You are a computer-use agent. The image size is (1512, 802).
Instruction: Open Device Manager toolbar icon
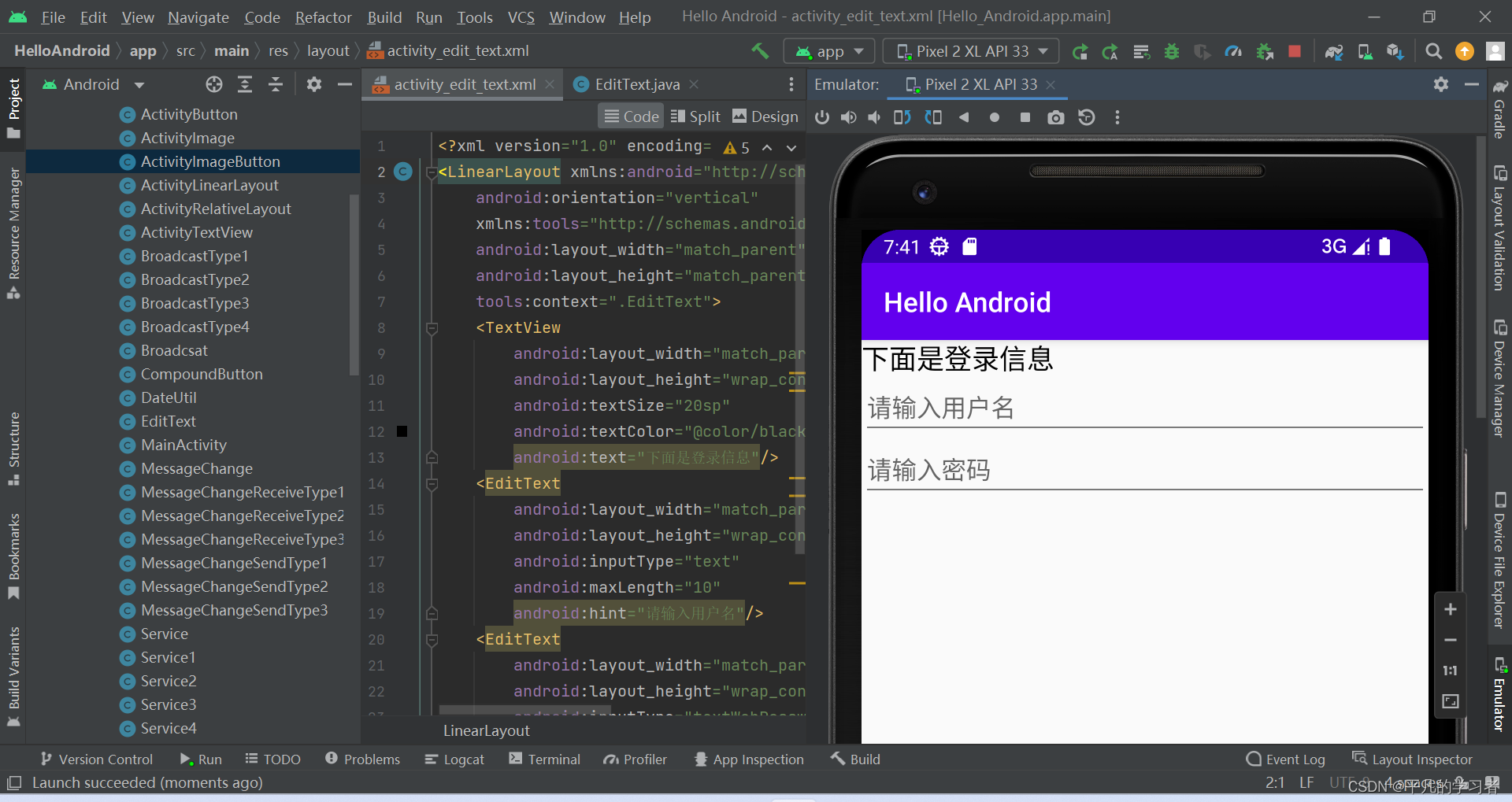1364,51
